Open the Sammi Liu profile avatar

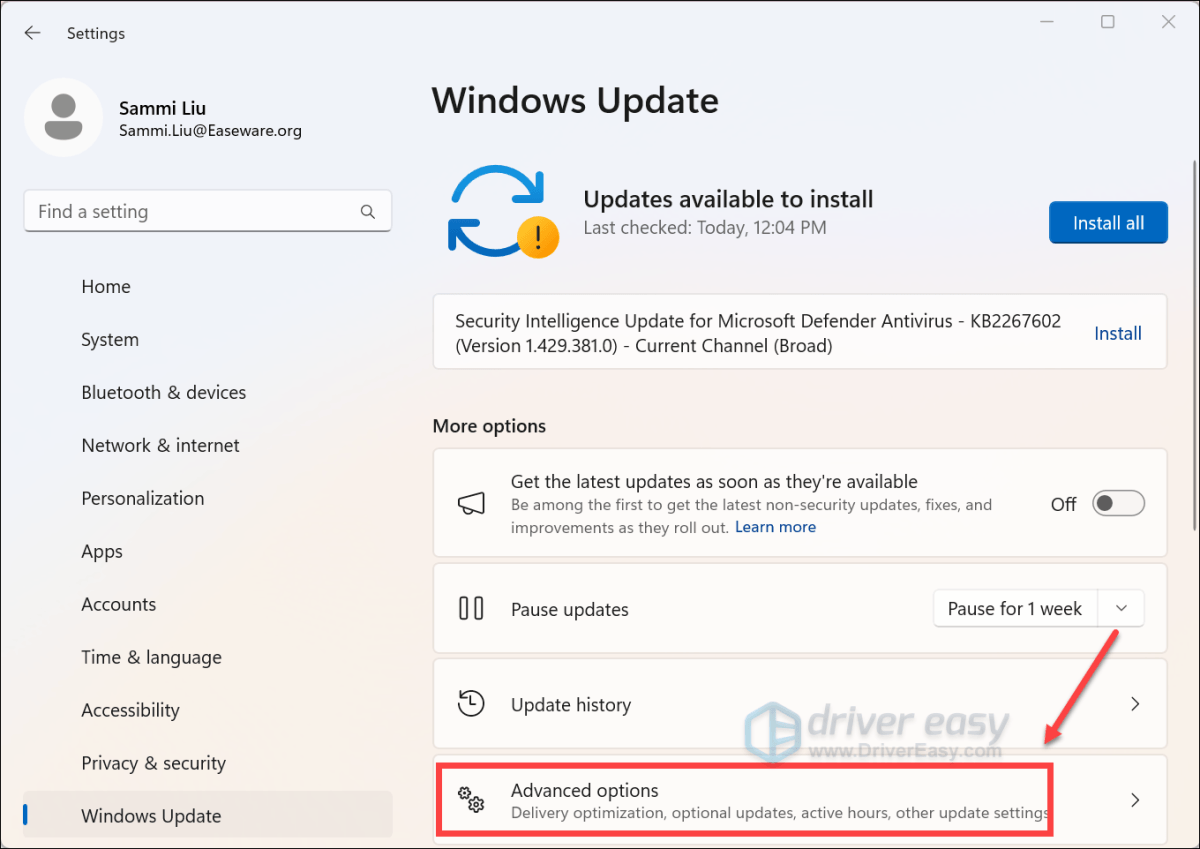point(63,117)
